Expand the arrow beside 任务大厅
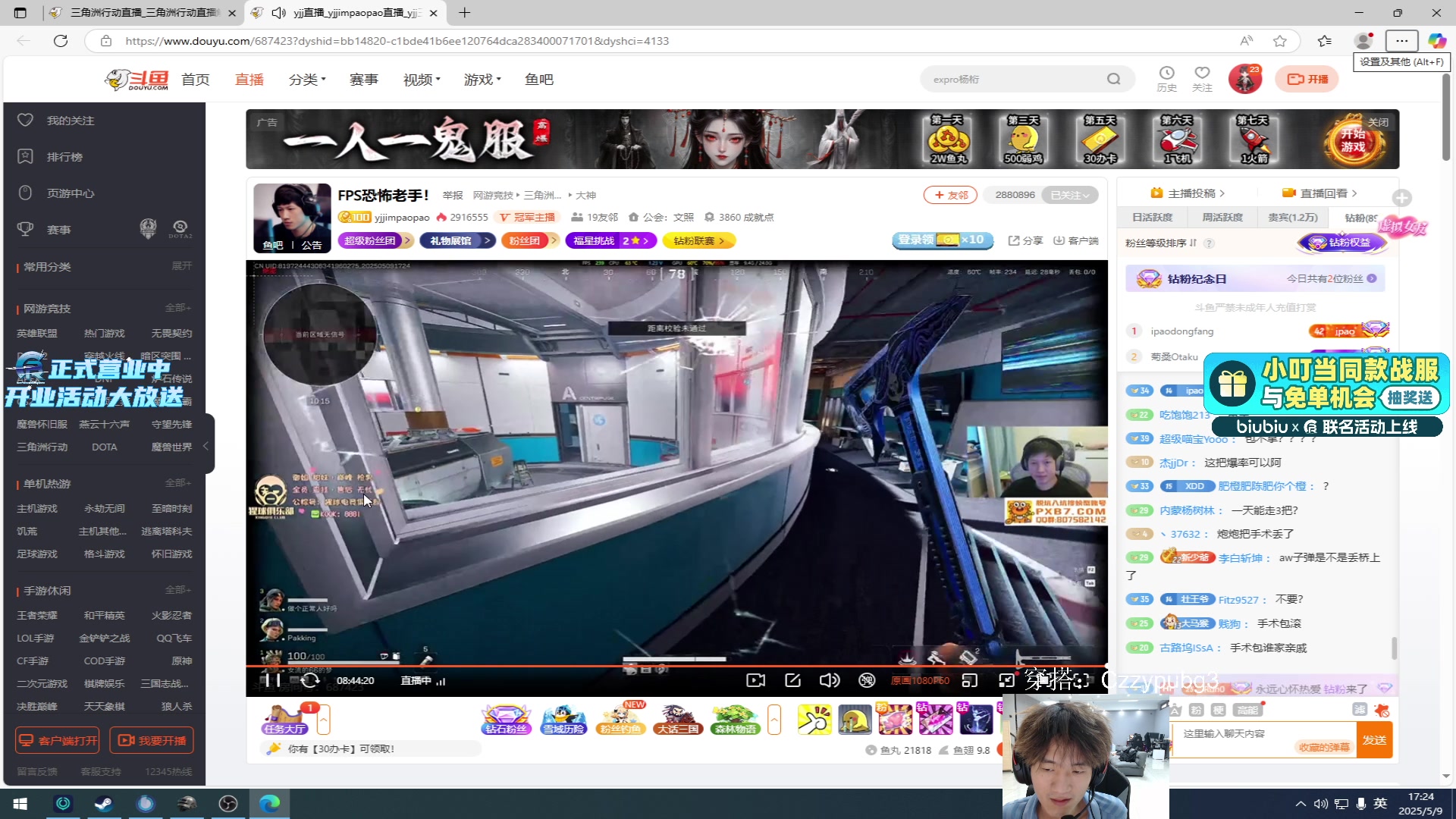 (323, 719)
